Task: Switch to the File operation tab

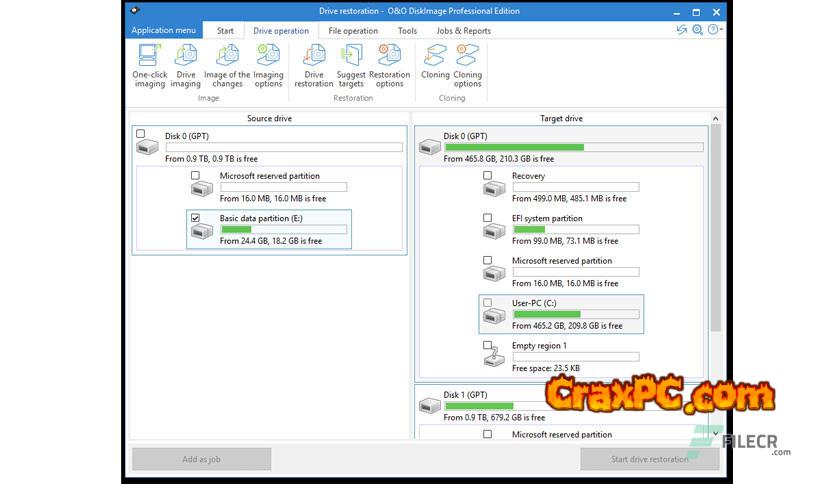Action: tap(353, 30)
